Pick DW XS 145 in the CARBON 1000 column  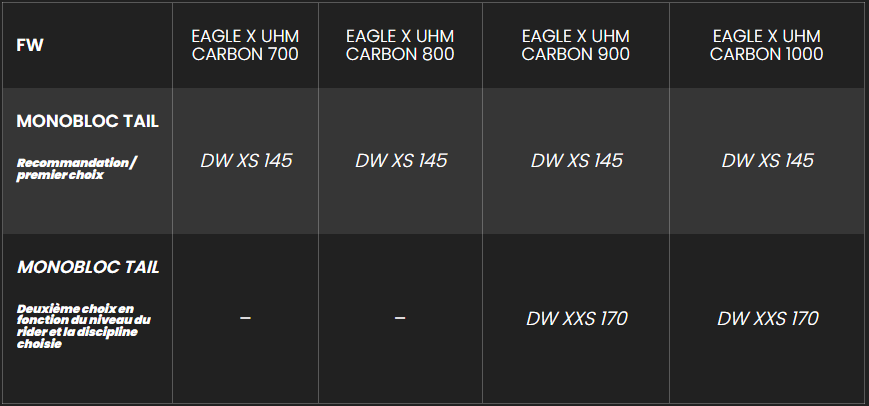point(767,160)
